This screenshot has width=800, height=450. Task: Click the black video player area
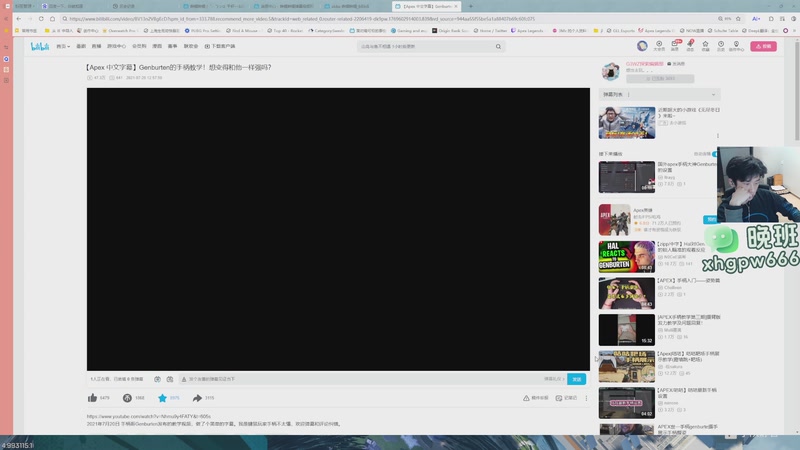click(x=338, y=229)
